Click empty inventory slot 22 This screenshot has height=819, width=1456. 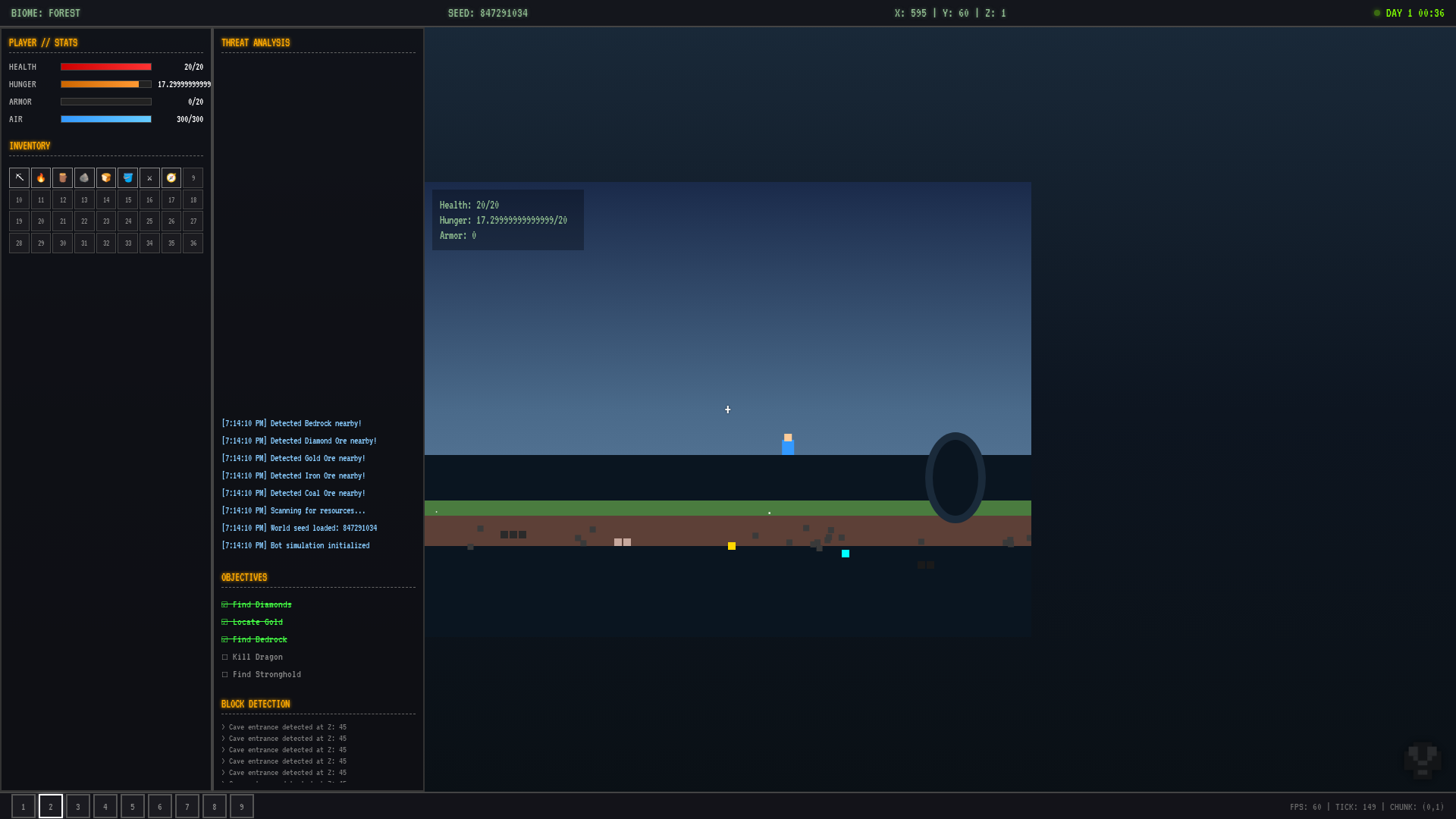point(84,221)
